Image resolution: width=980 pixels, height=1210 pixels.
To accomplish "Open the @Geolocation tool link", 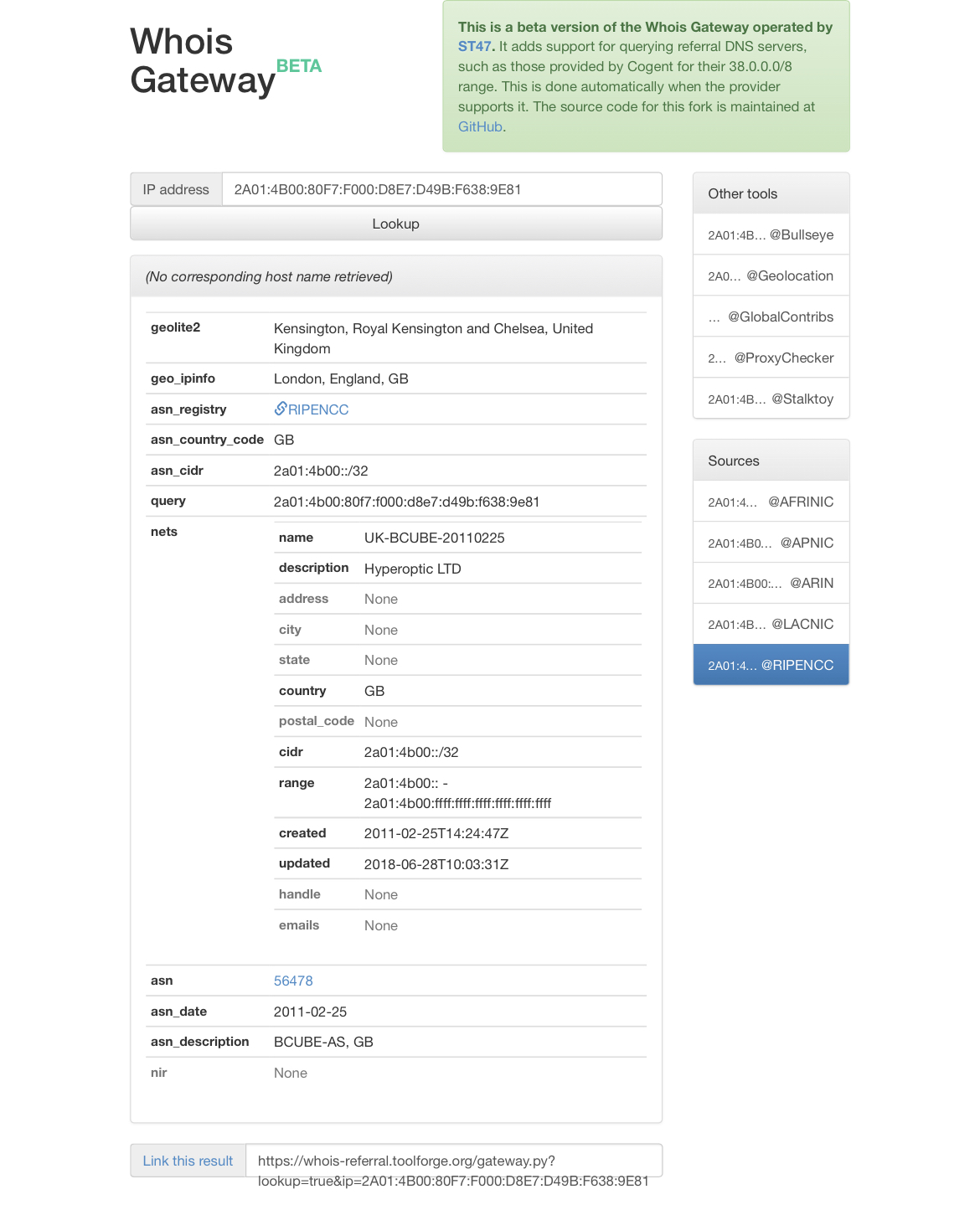I will [x=771, y=275].
